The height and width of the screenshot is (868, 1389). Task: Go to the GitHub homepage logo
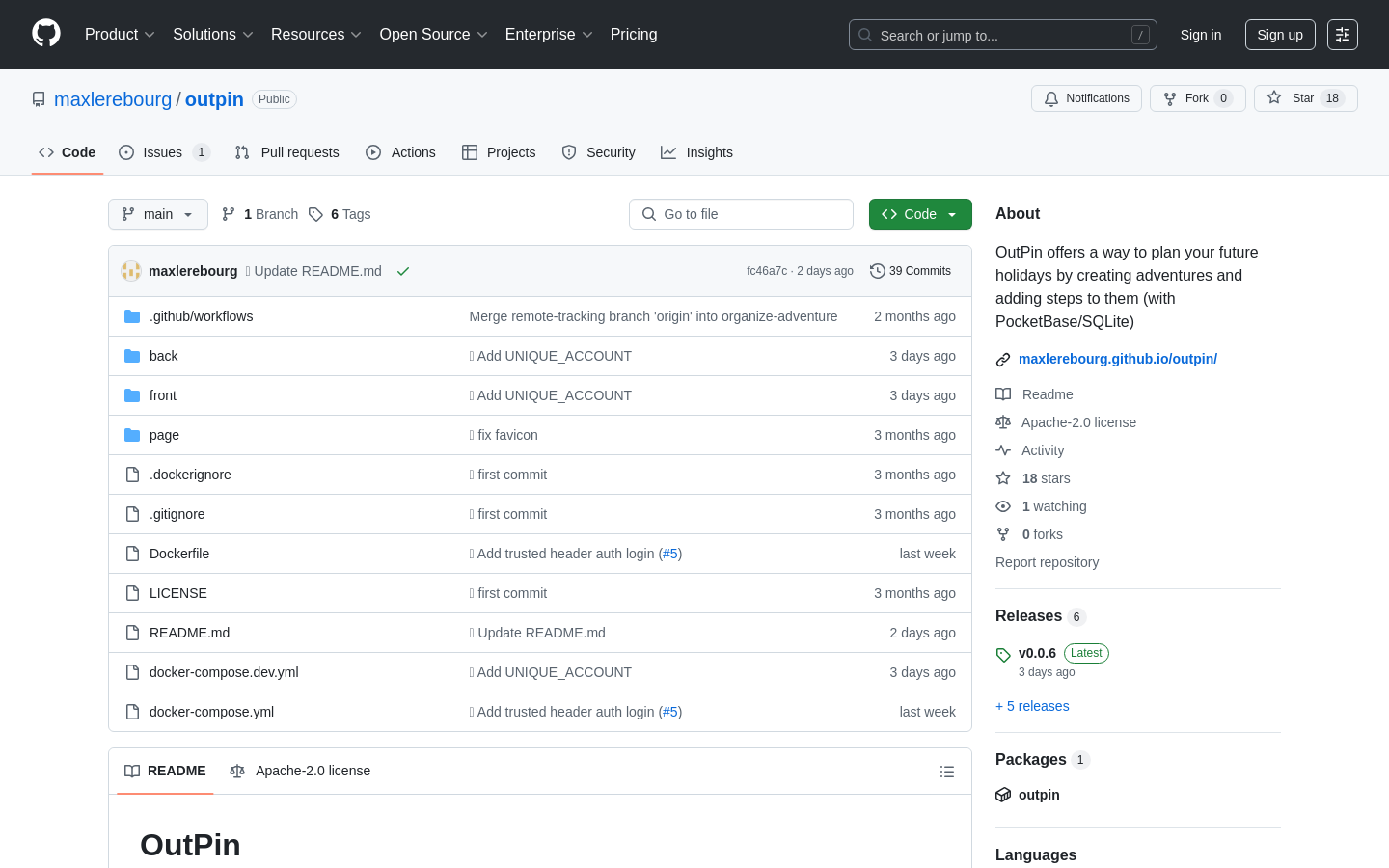pos(46,34)
